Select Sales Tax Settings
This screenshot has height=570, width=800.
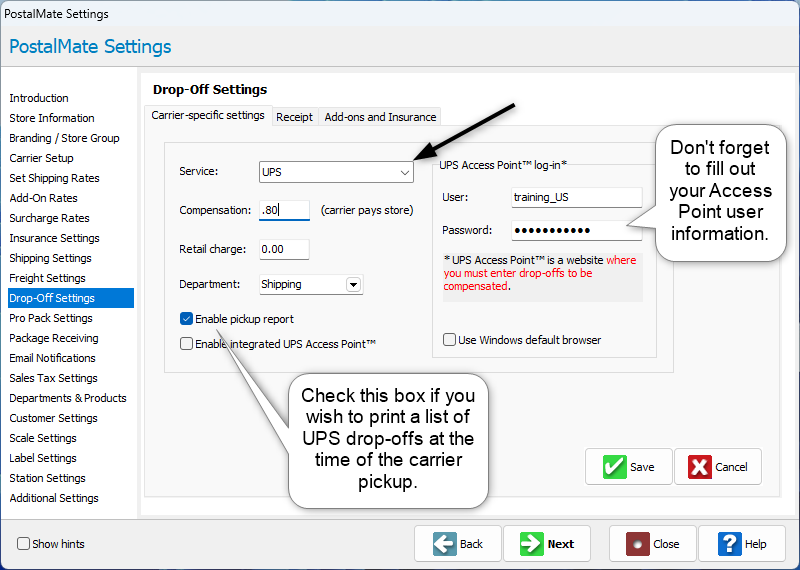click(53, 378)
